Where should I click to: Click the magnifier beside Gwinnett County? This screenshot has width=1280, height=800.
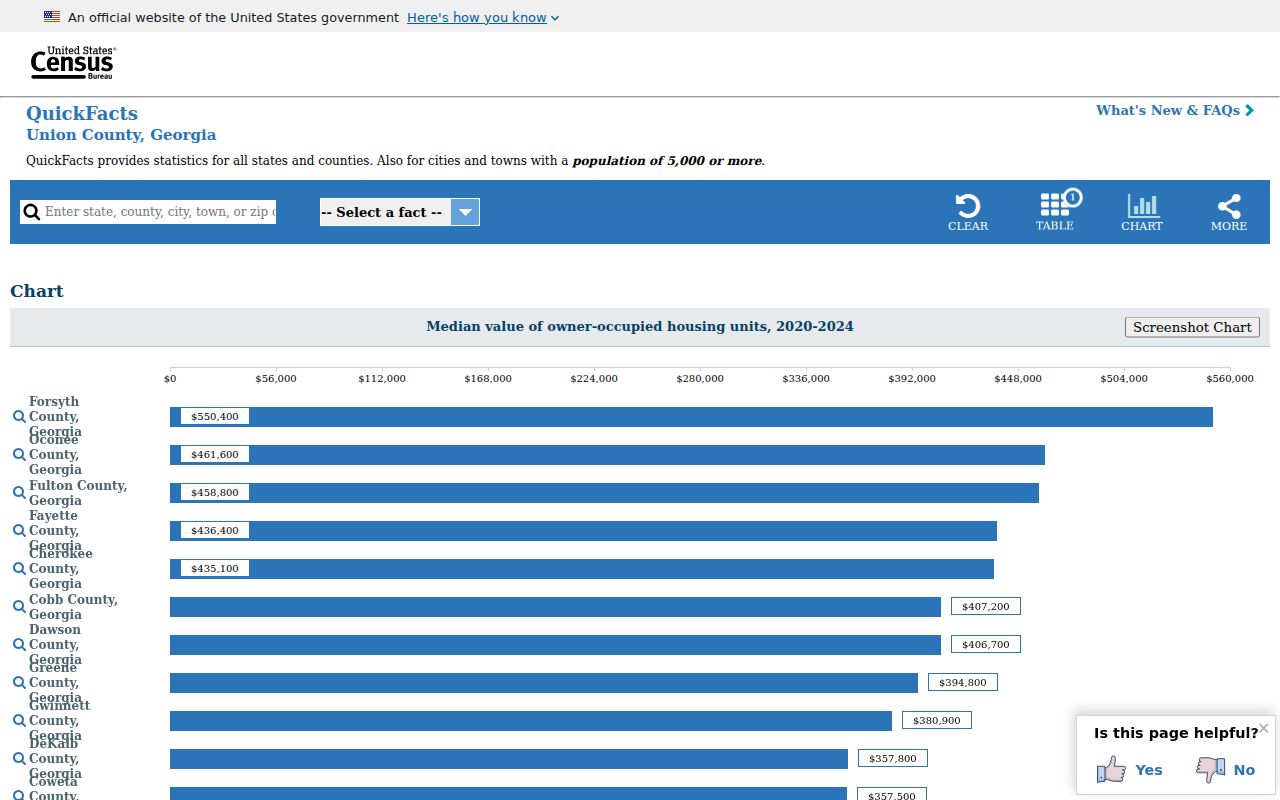click(19, 721)
